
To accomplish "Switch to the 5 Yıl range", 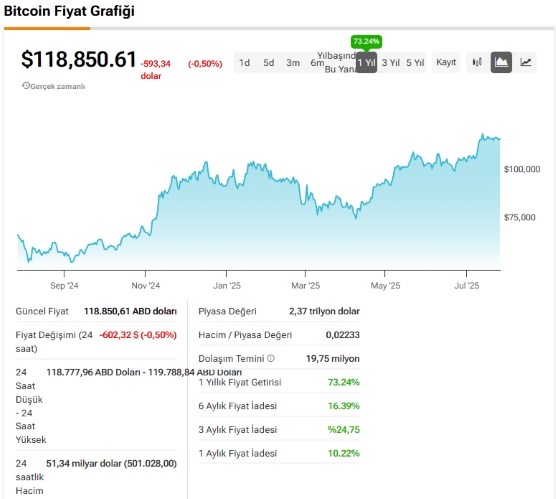I will [x=415, y=63].
